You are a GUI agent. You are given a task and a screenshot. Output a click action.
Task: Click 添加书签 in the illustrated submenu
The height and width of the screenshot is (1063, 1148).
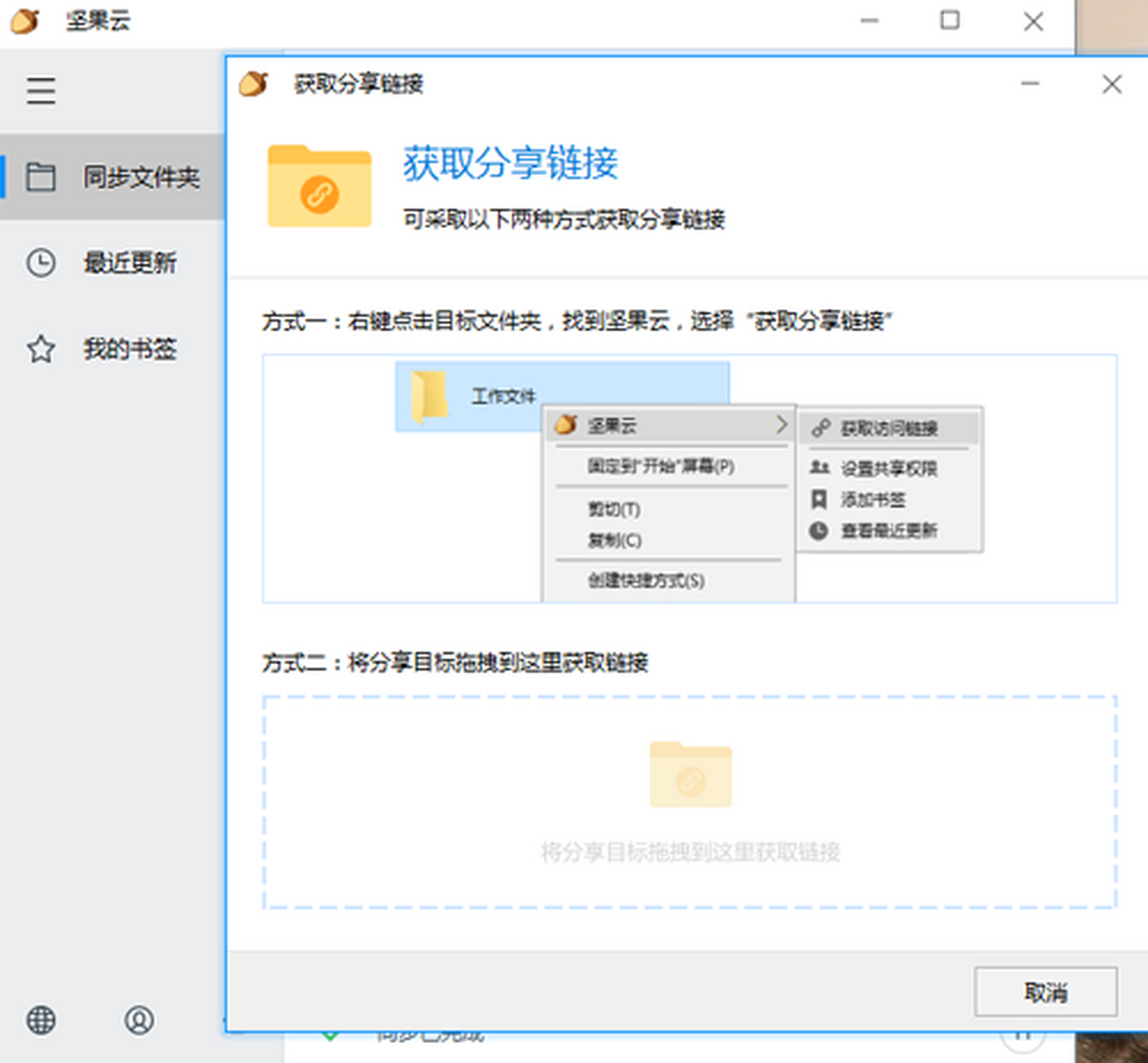point(872,499)
